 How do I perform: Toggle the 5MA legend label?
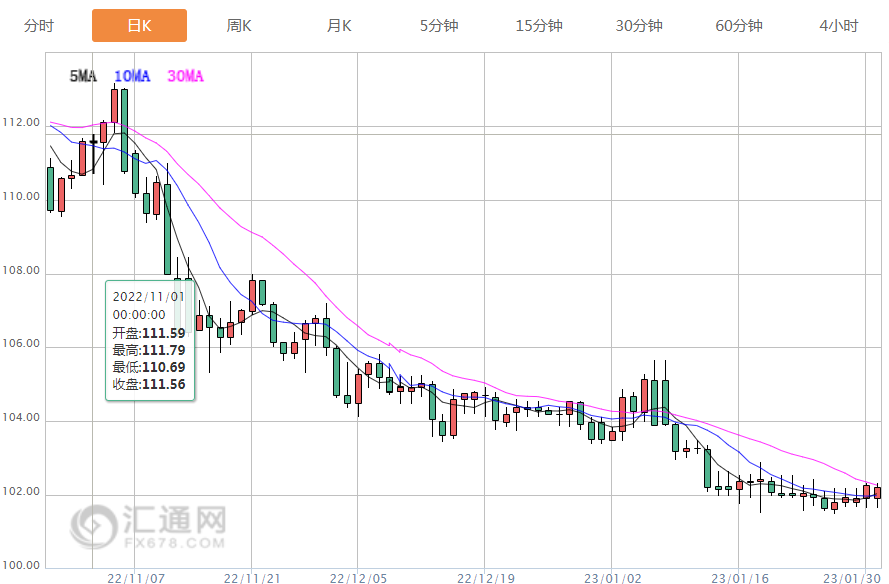click(83, 76)
